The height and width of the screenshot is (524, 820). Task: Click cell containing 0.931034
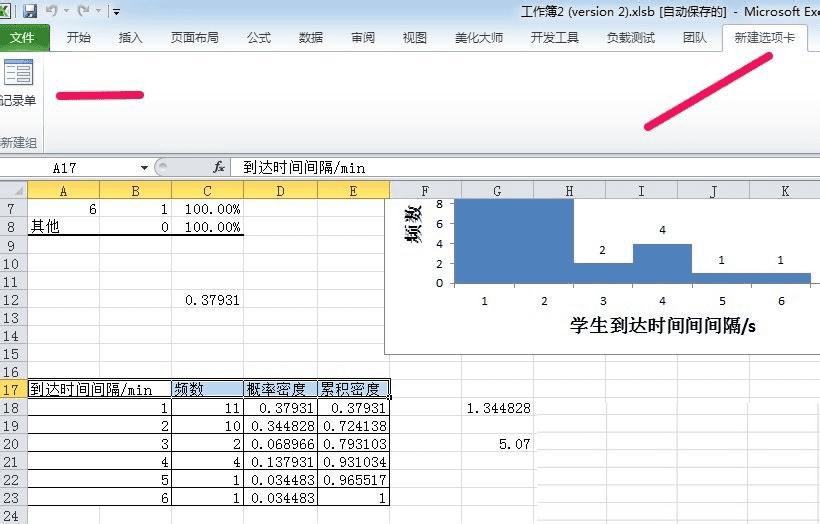point(354,462)
